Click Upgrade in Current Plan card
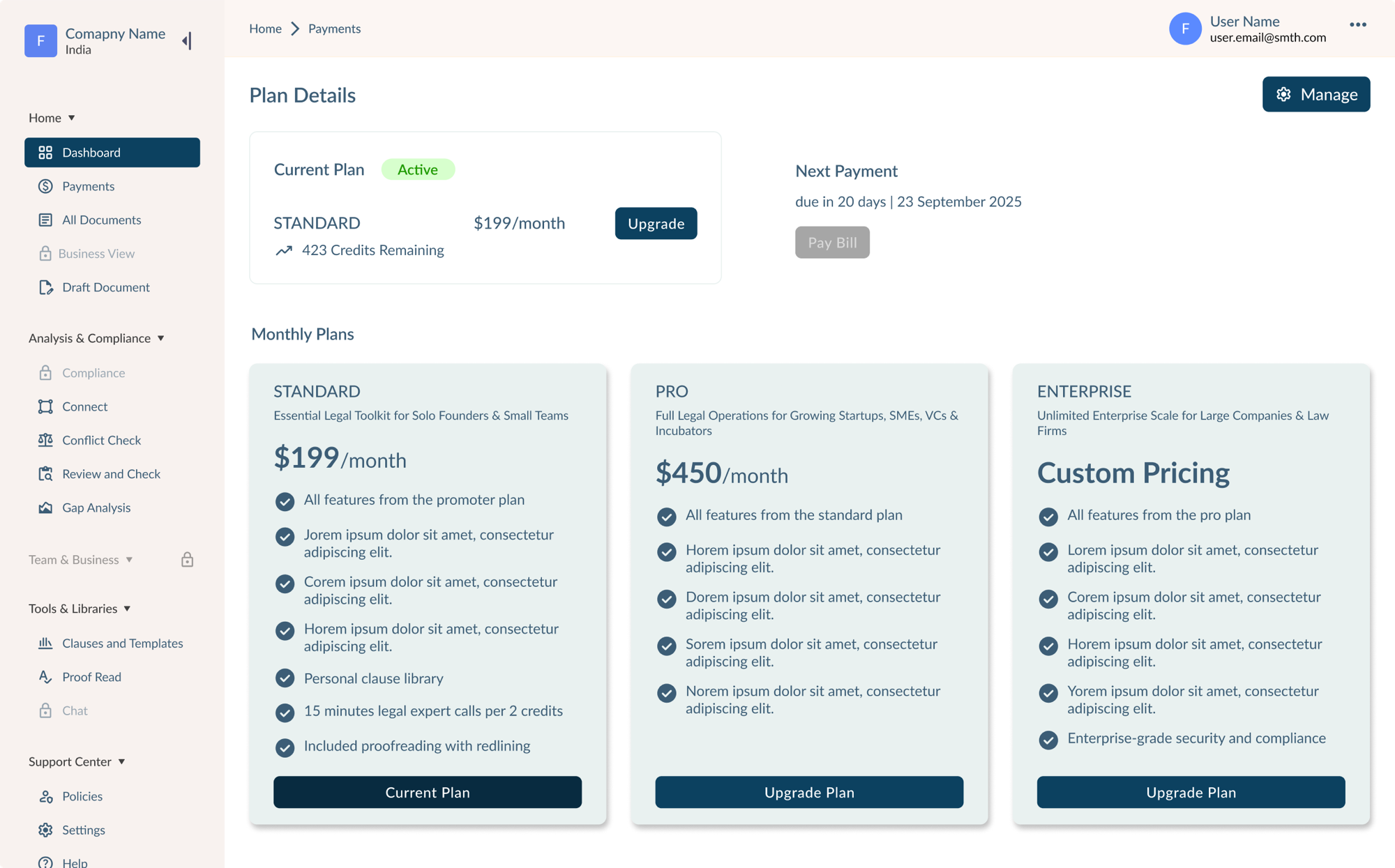1395x868 pixels. pos(656,223)
